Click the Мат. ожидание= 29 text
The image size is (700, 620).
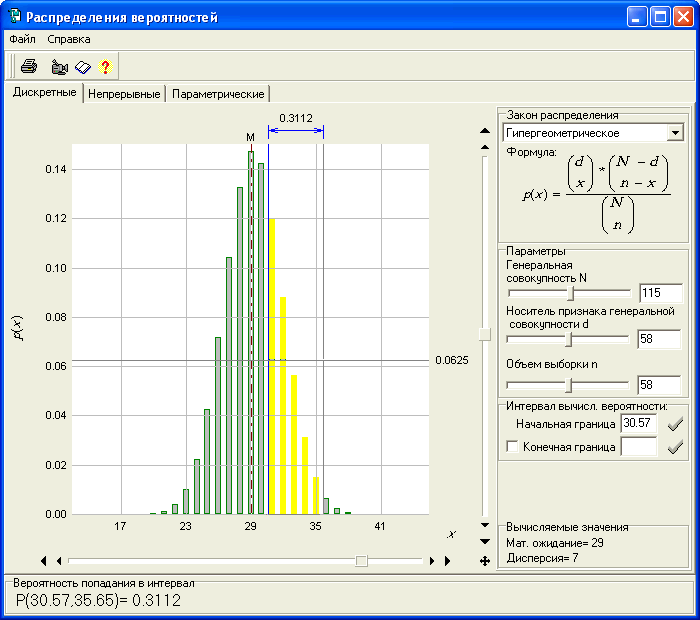[555, 543]
